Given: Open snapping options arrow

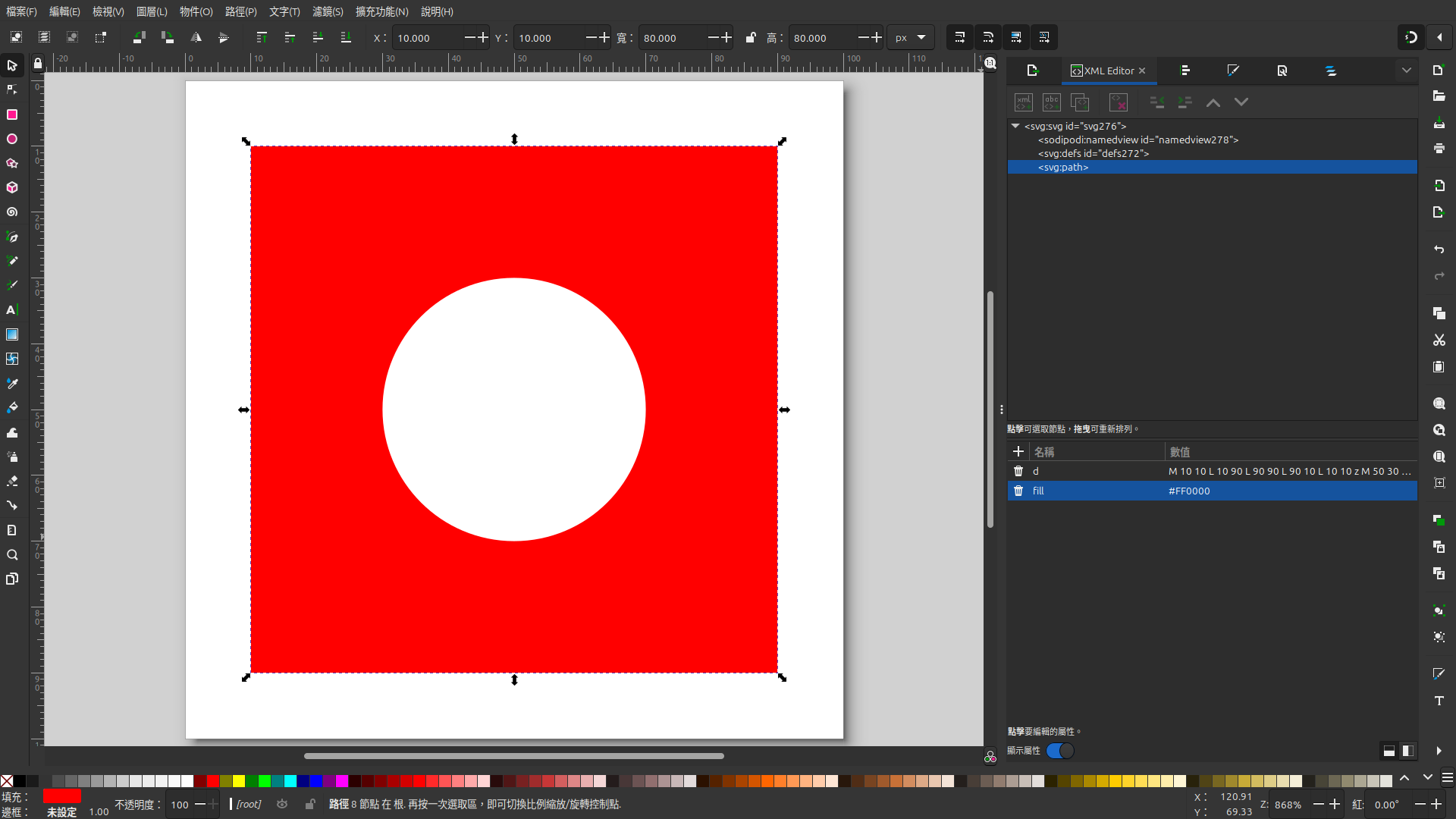Looking at the screenshot, I should point(1439,37).
